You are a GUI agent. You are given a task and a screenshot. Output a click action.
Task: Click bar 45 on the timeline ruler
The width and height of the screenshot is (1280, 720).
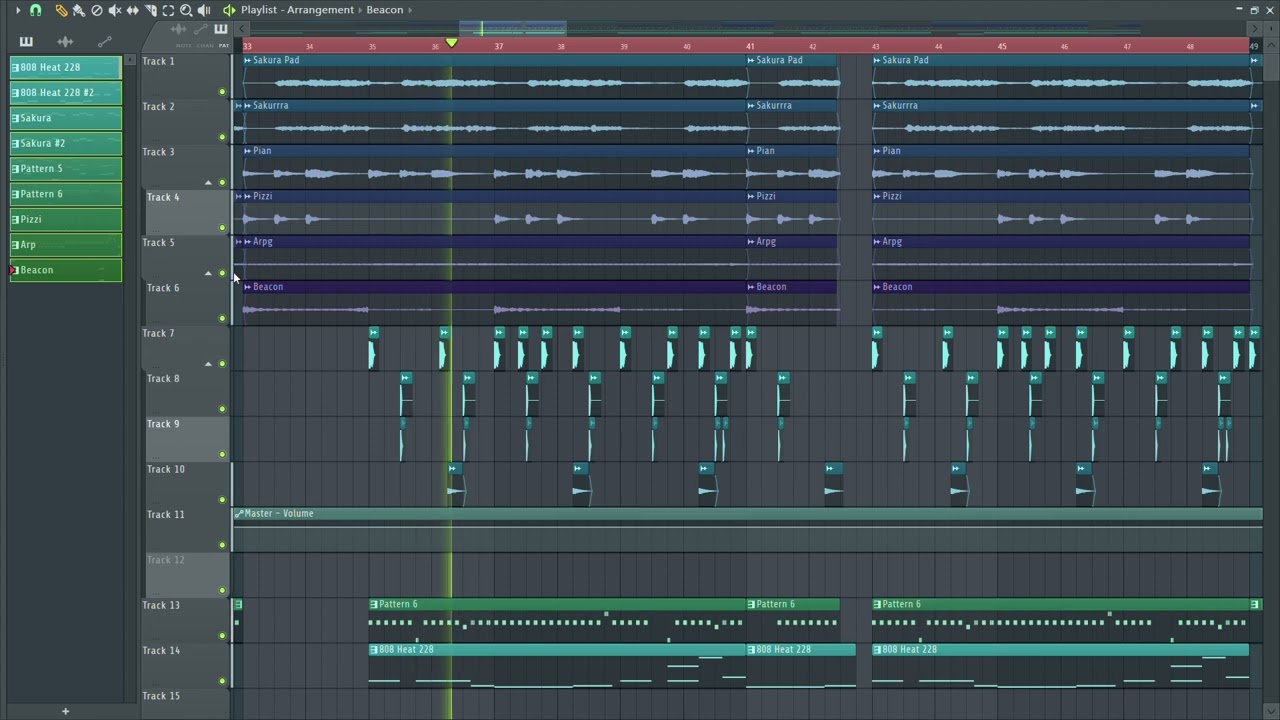point(1002,46)
